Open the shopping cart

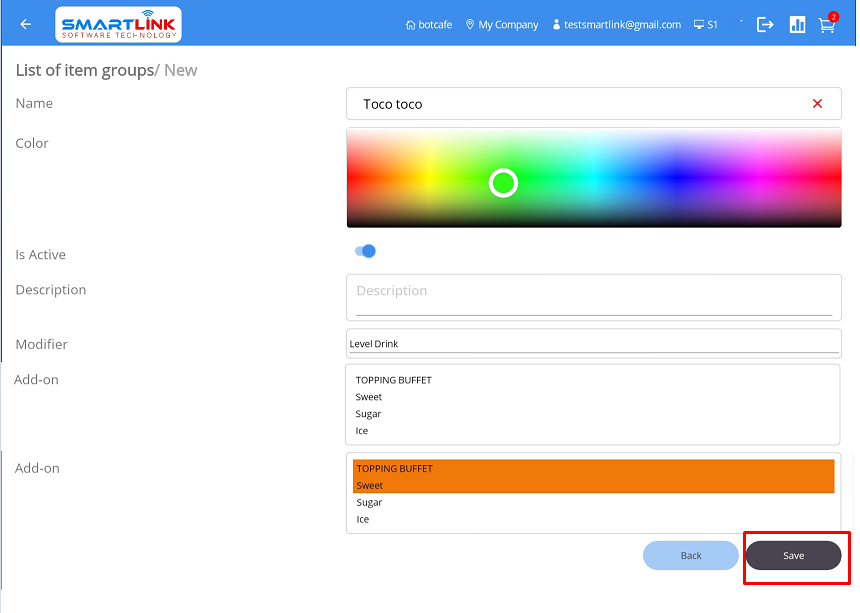pos(827,25)
